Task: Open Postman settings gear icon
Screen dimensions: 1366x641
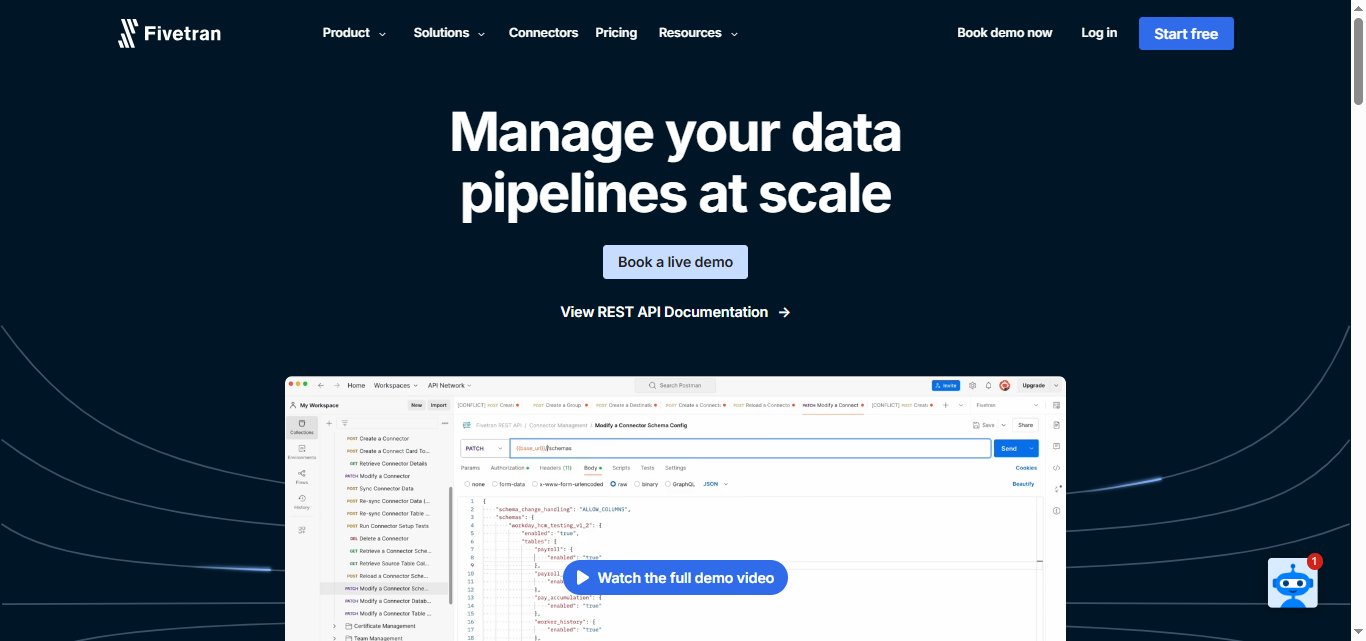Action: (972, 385)
